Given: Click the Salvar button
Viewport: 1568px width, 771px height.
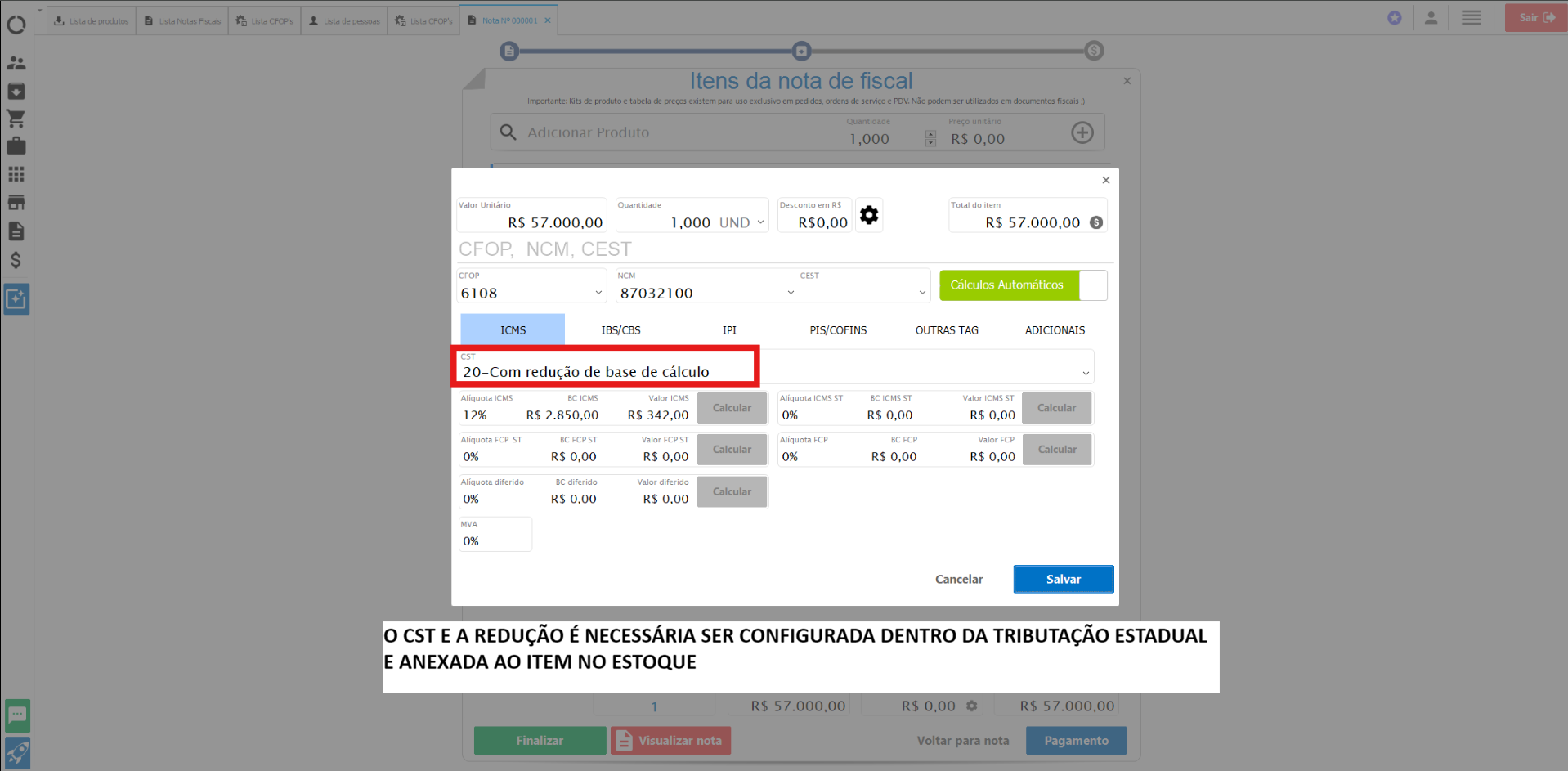Looking at the screenshot, I should (1063, 579).
